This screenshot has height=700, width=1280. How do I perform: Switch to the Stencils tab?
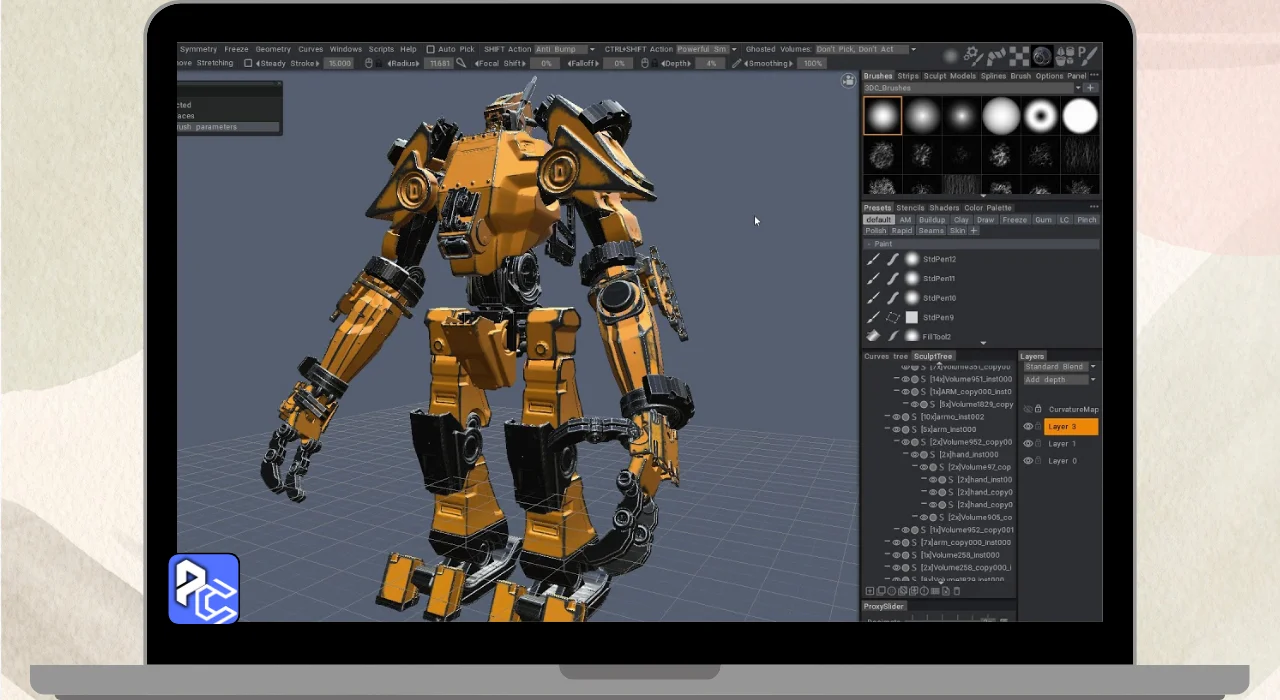910,208
